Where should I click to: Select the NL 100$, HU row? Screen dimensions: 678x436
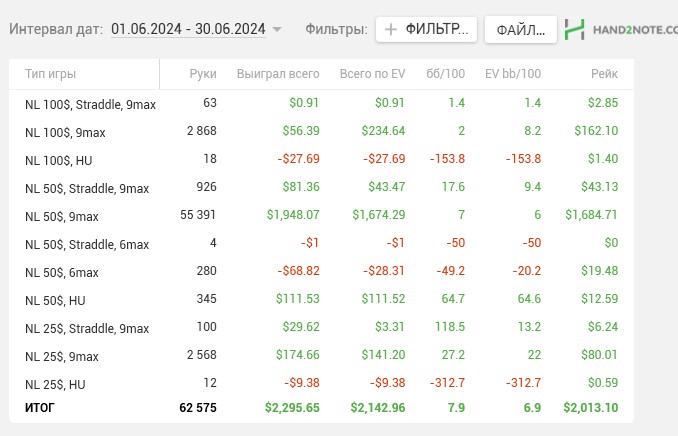click(61, 159)
